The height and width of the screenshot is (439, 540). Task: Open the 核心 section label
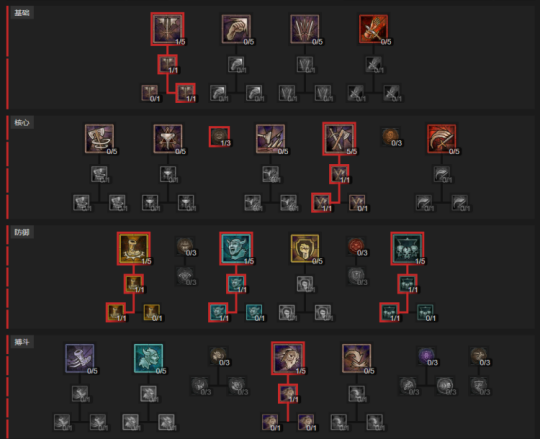pos(22,123)
